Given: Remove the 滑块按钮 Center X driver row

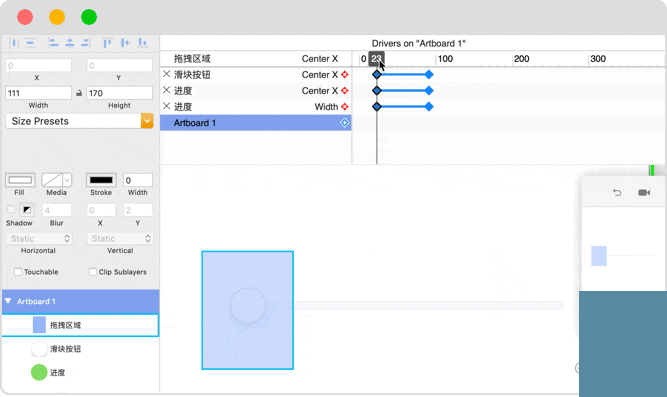Looking at the screenshot, I should pos(166,74).
